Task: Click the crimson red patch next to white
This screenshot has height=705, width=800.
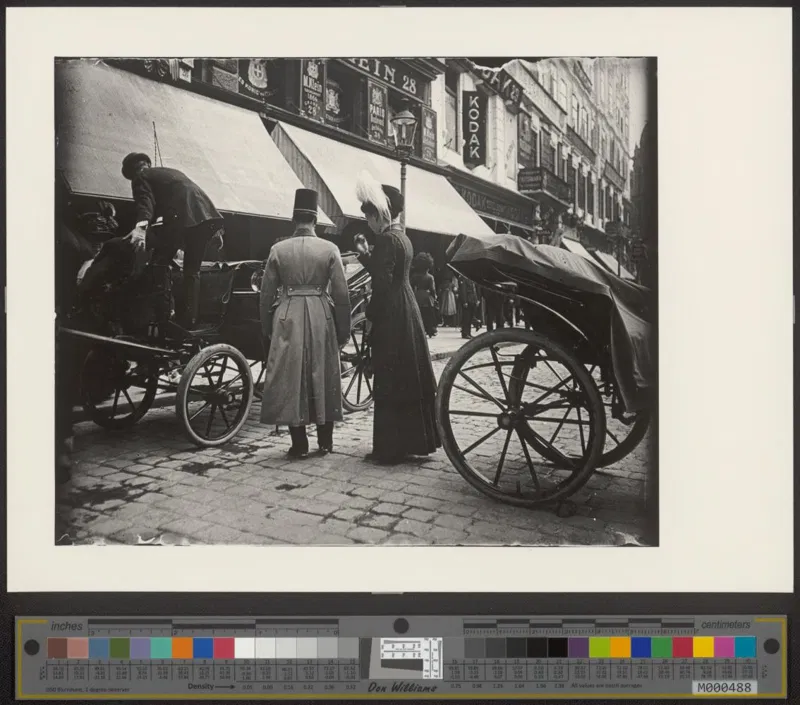Action: coord(224,648)
